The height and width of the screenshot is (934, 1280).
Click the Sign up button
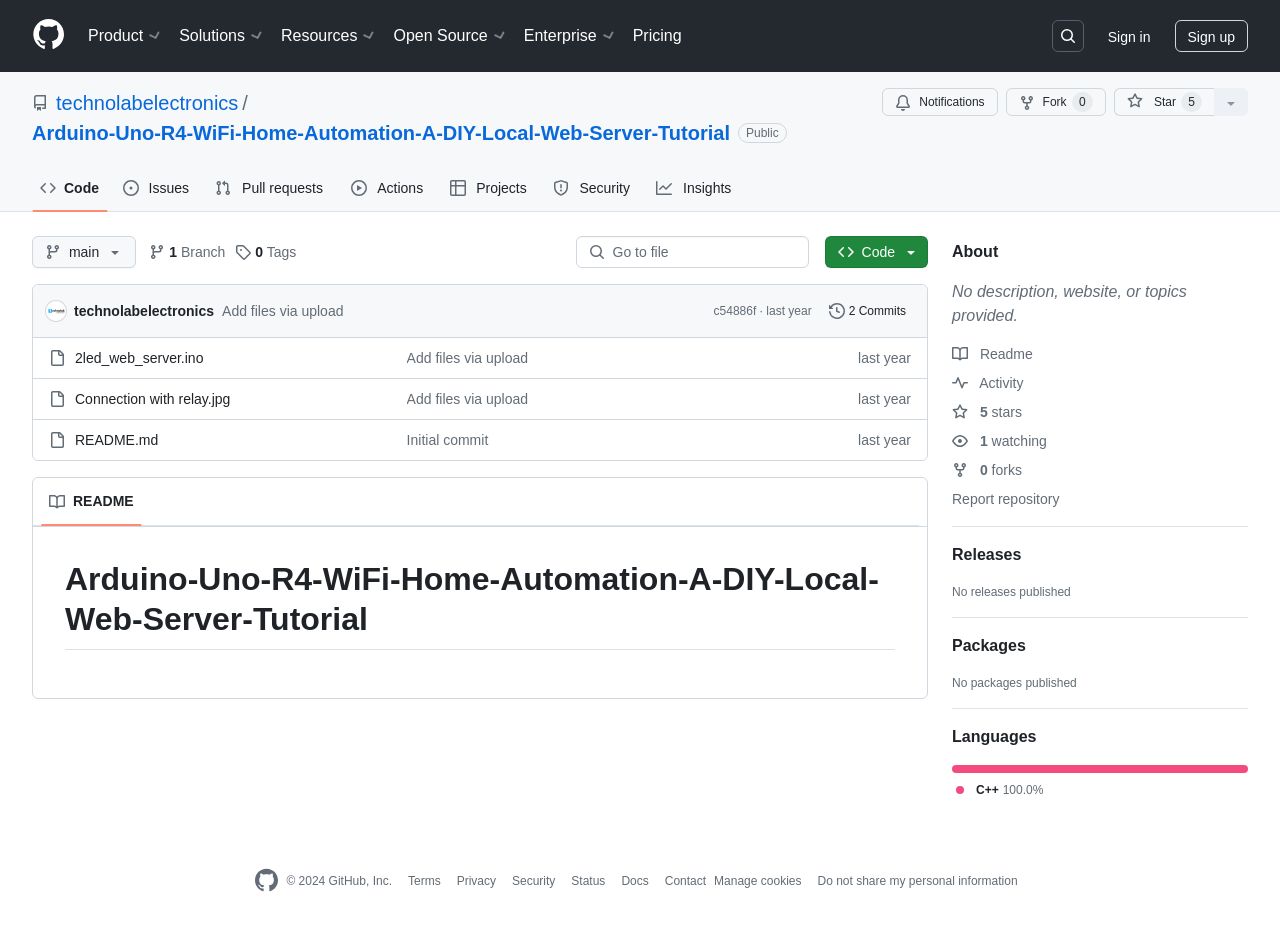(1210, 36)
